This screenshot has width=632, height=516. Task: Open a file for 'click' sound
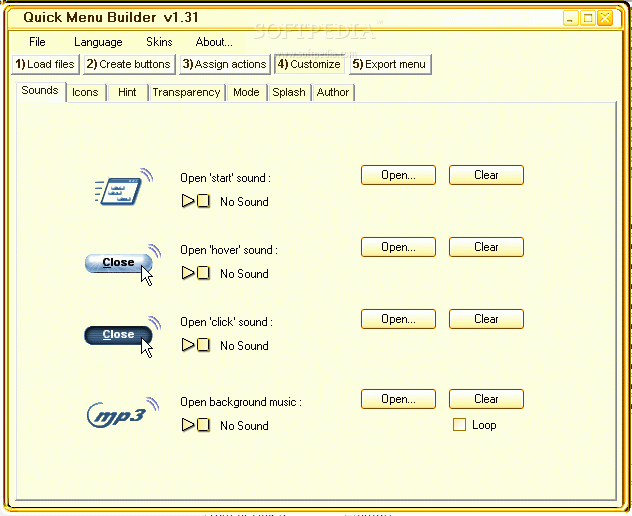click(398, 319)
